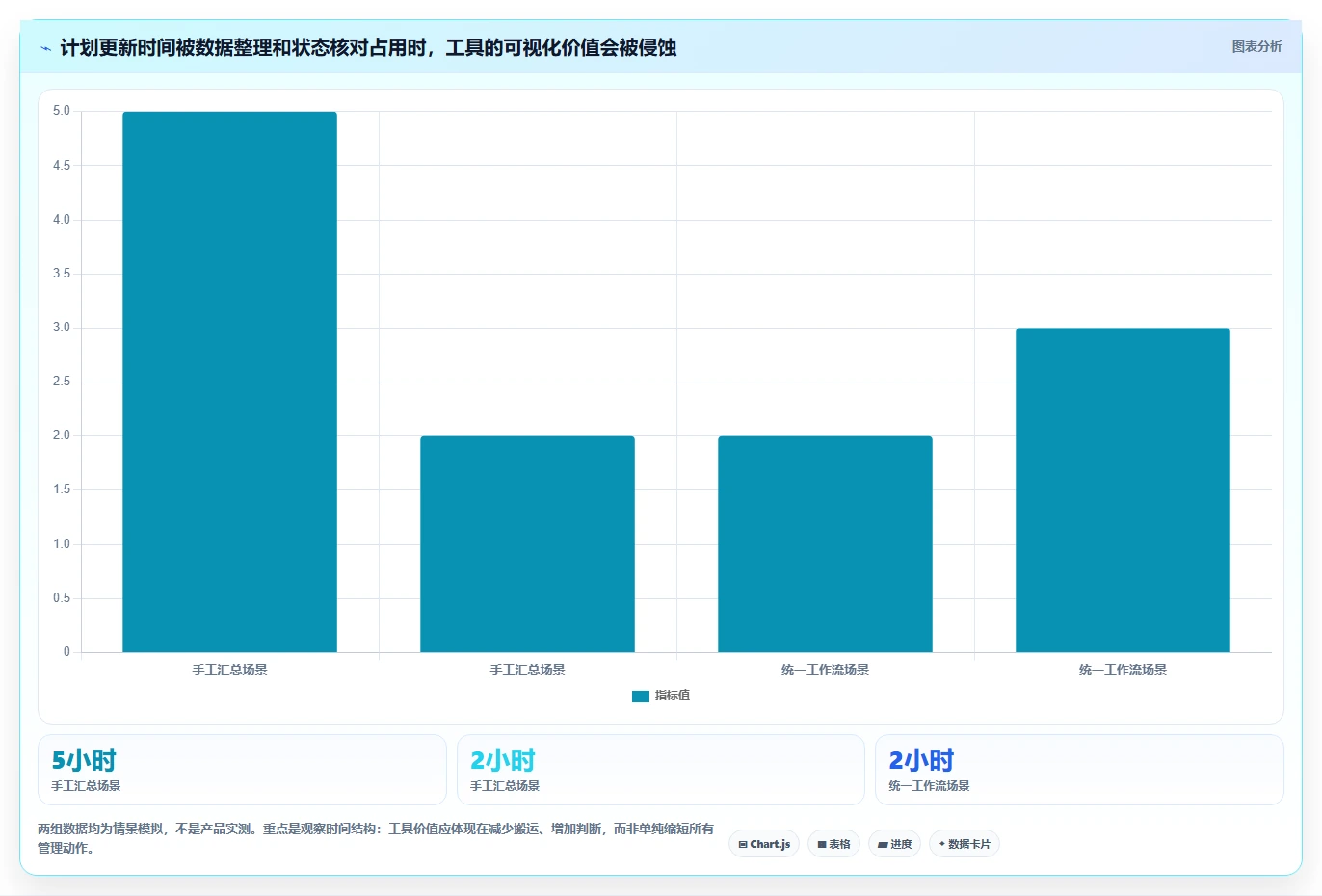This screenshot has height=896, width=1322.
Task: Toggle the 指标值 legend color swatch
Action: coord(641,697)
